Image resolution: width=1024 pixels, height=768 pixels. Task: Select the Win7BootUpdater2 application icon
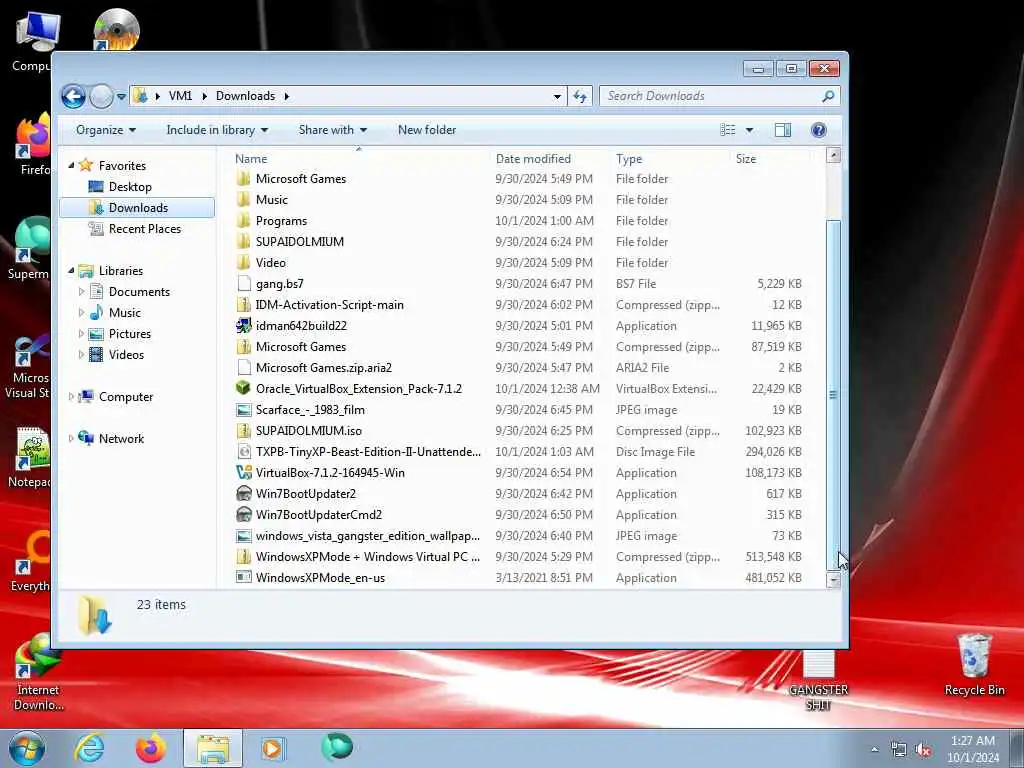244,494
